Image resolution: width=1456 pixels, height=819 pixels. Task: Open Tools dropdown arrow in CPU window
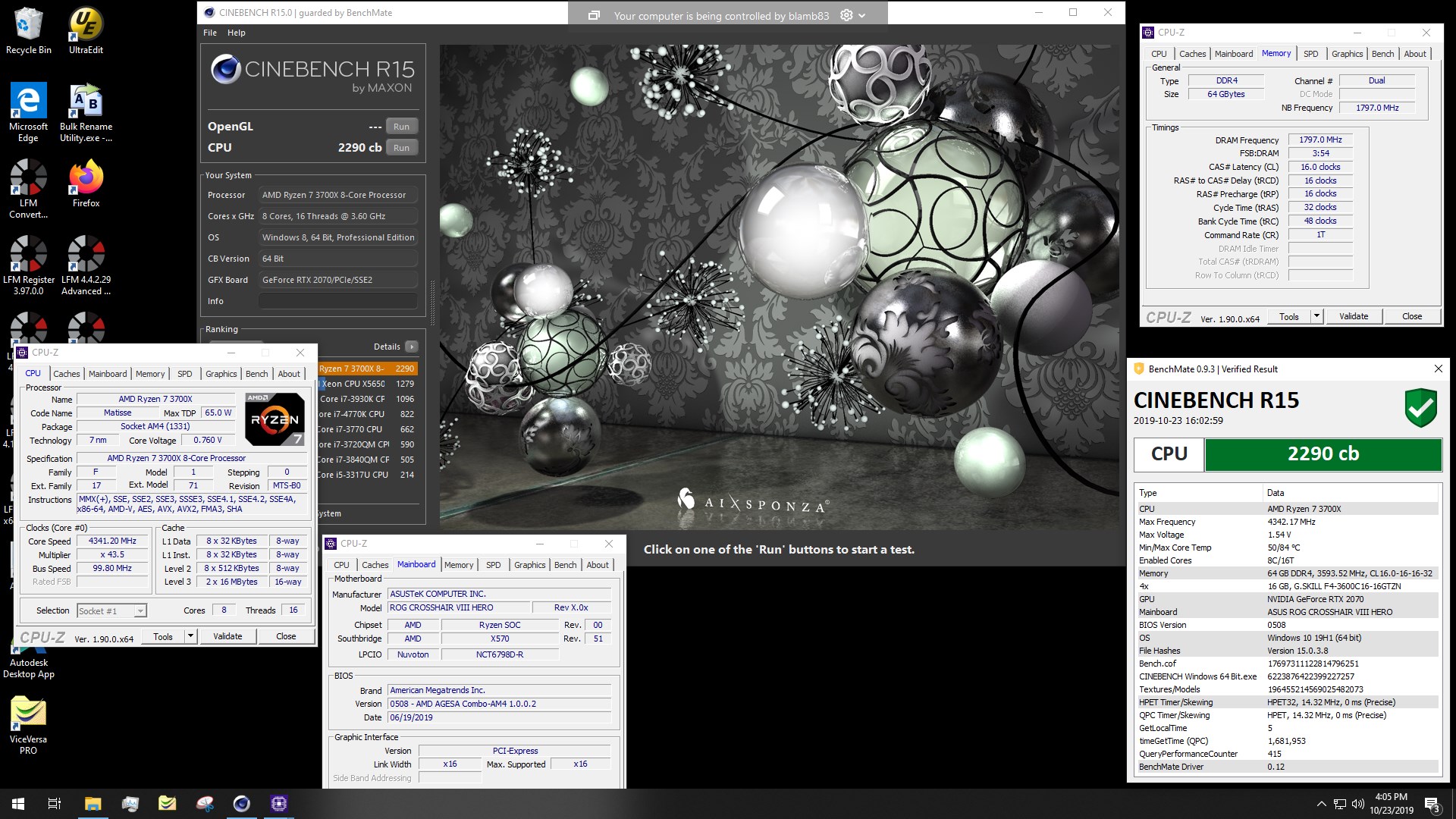191,636
